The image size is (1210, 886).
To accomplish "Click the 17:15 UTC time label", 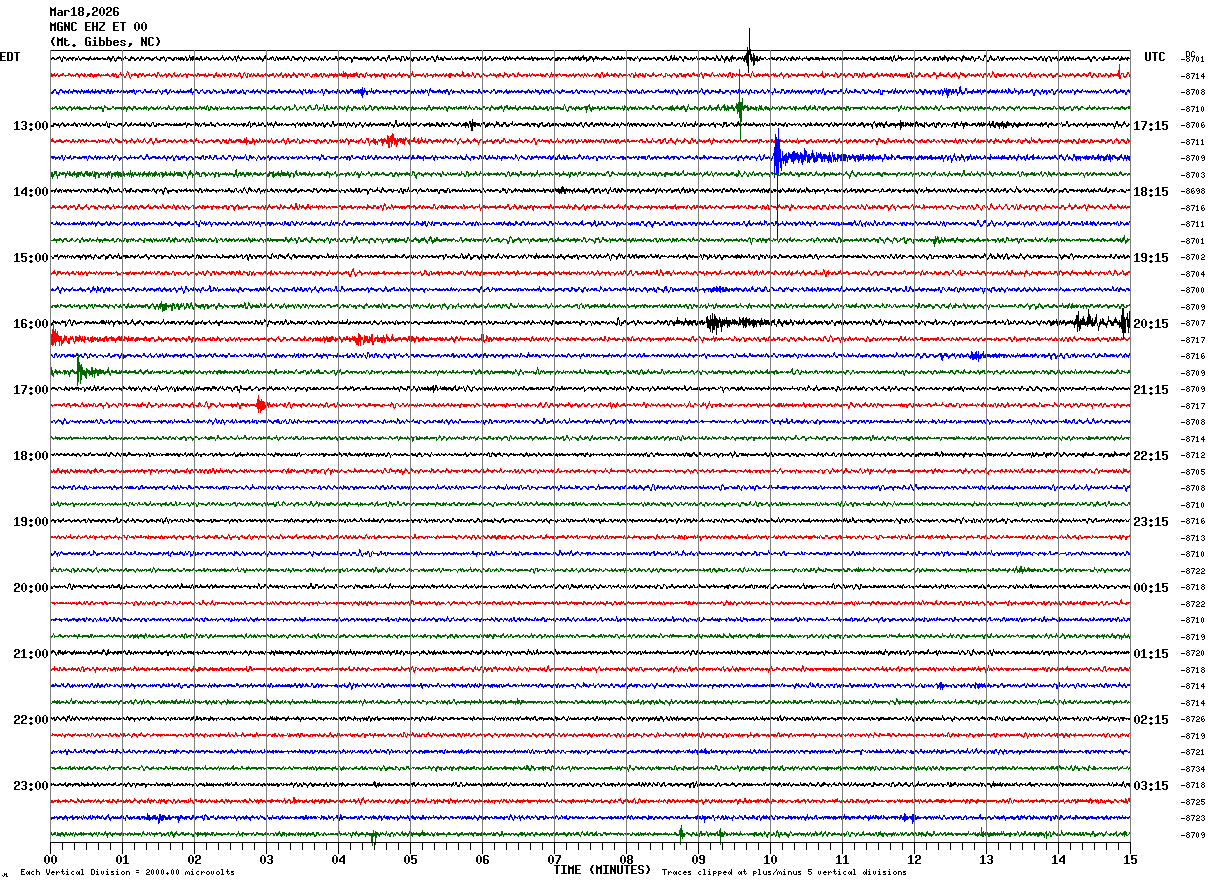I will coord(1151,126).
